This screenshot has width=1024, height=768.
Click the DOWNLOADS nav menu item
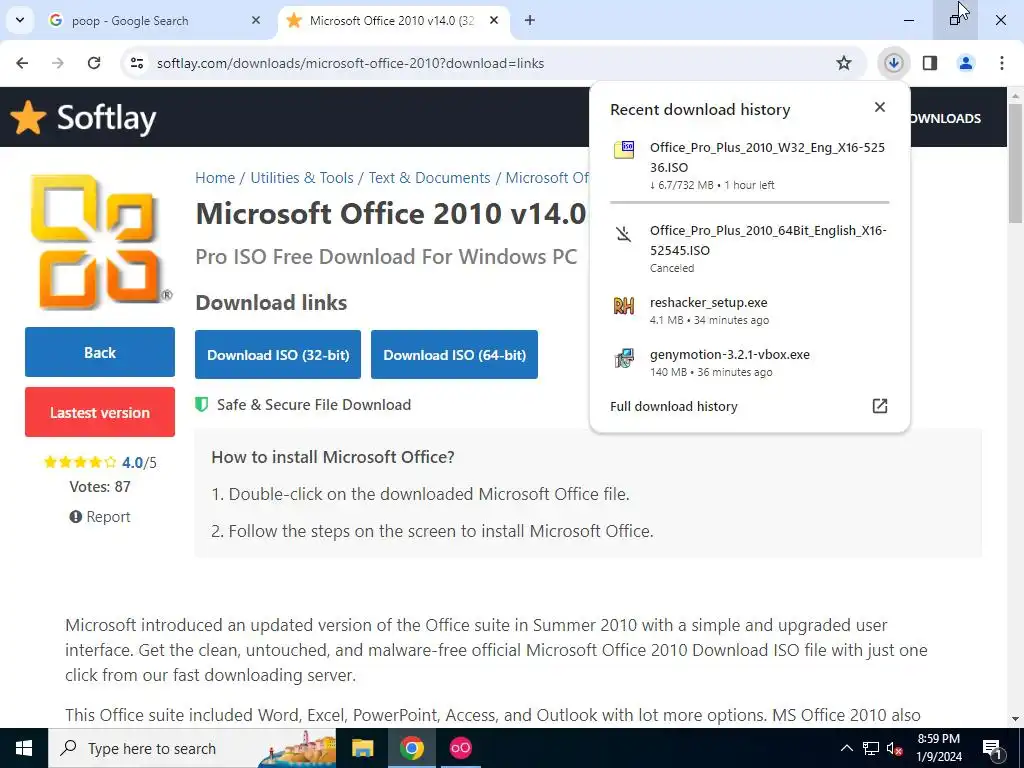[x=945, y=118]
